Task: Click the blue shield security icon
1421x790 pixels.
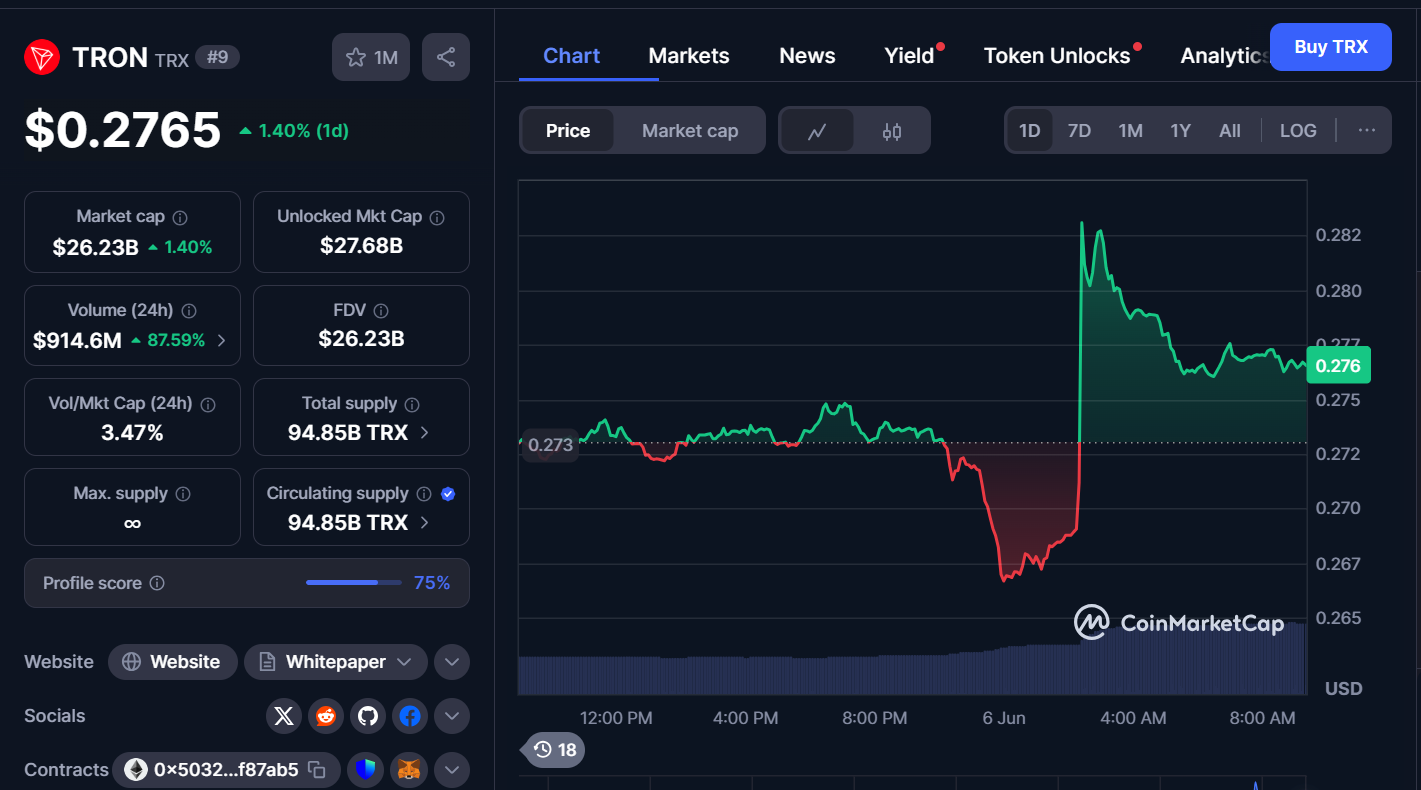Action: pyautogui.click(x=366, y=770)
